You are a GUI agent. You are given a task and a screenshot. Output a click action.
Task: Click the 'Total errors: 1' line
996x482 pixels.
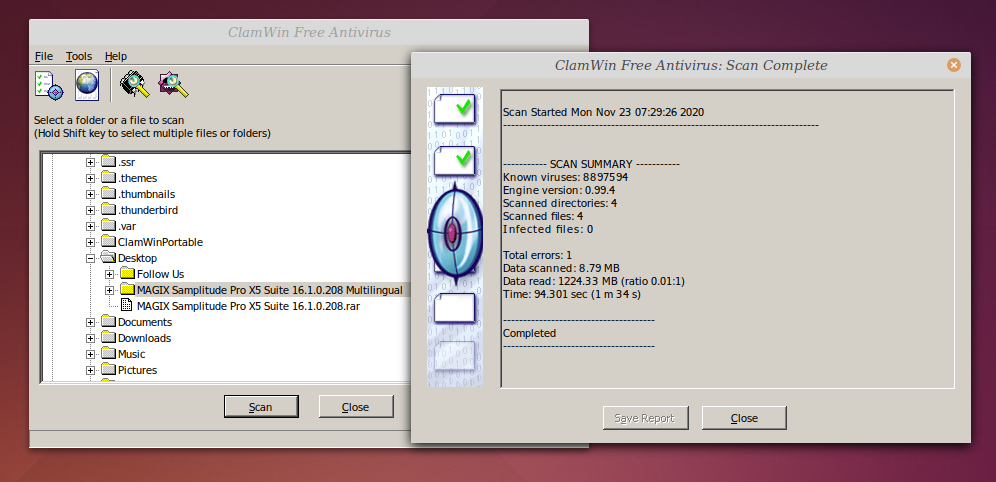coord(537,255)
